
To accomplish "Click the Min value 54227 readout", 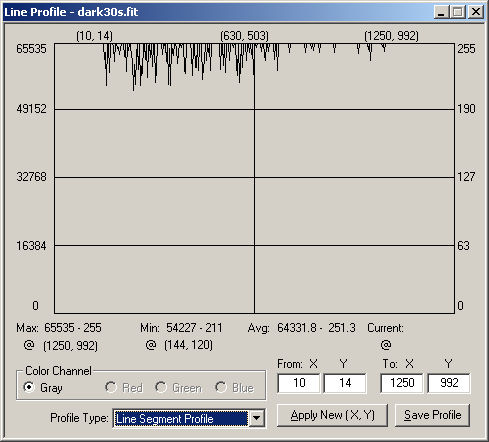I will click(x=181, y=328).
